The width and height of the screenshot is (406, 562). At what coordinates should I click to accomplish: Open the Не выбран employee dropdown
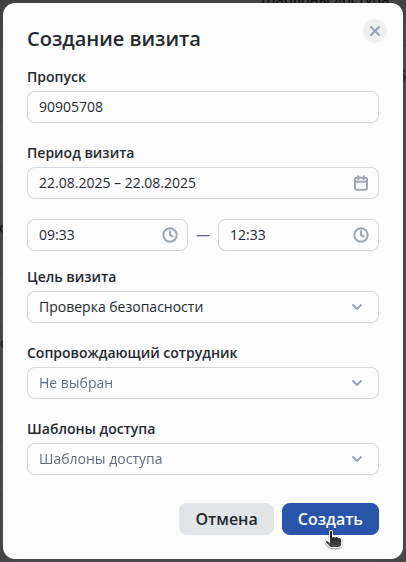pyautogui.click(x=203, y=383)
